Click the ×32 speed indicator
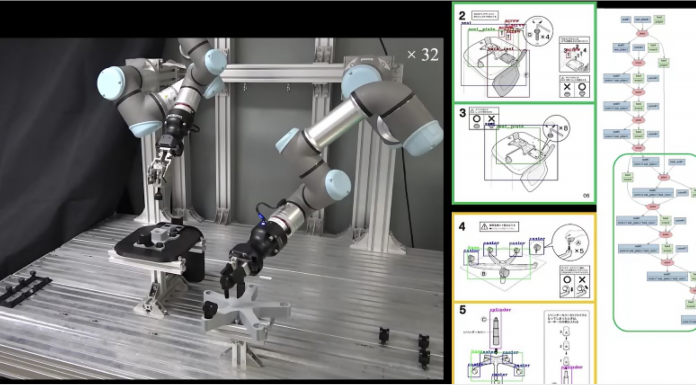This screenshot has width=696, height=385. pyautogui.click(x=423, y=55)
